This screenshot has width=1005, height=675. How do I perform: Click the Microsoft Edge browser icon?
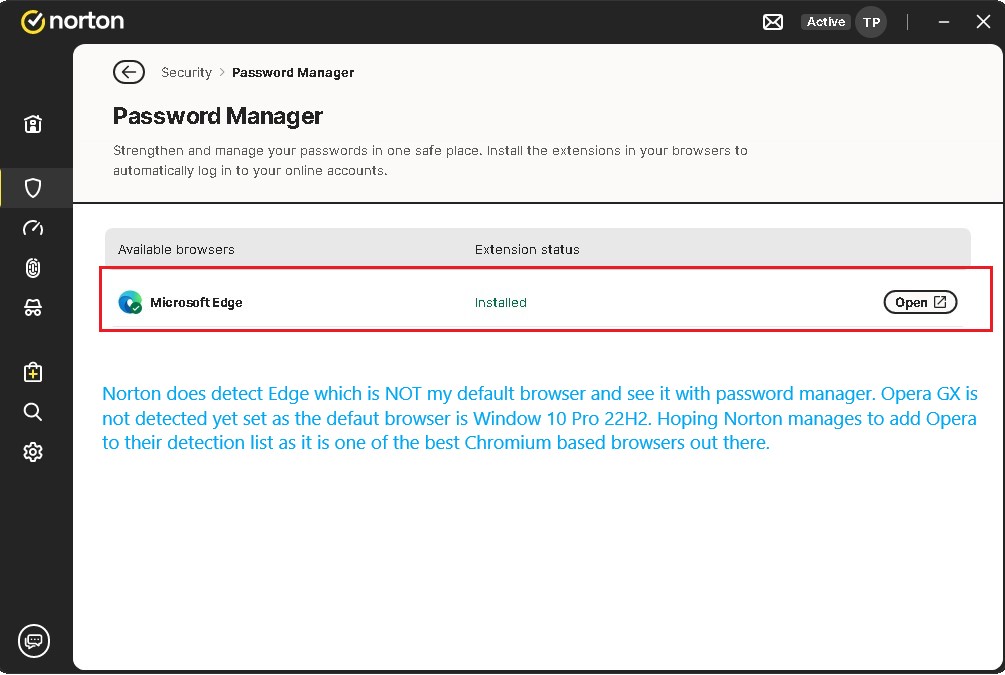[130, 302]
